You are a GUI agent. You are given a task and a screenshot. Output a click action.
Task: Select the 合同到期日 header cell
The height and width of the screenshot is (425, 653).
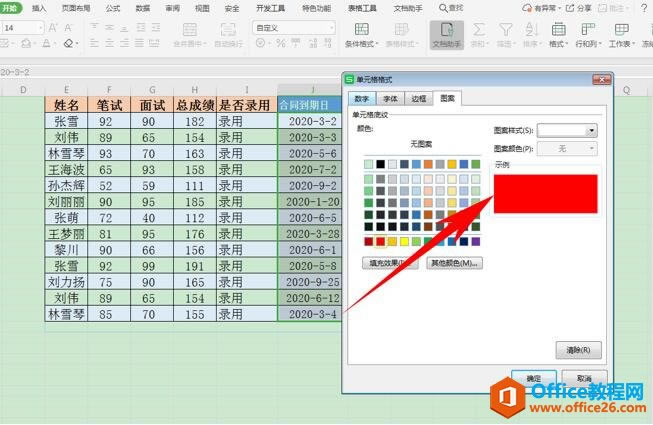(310, 105)
